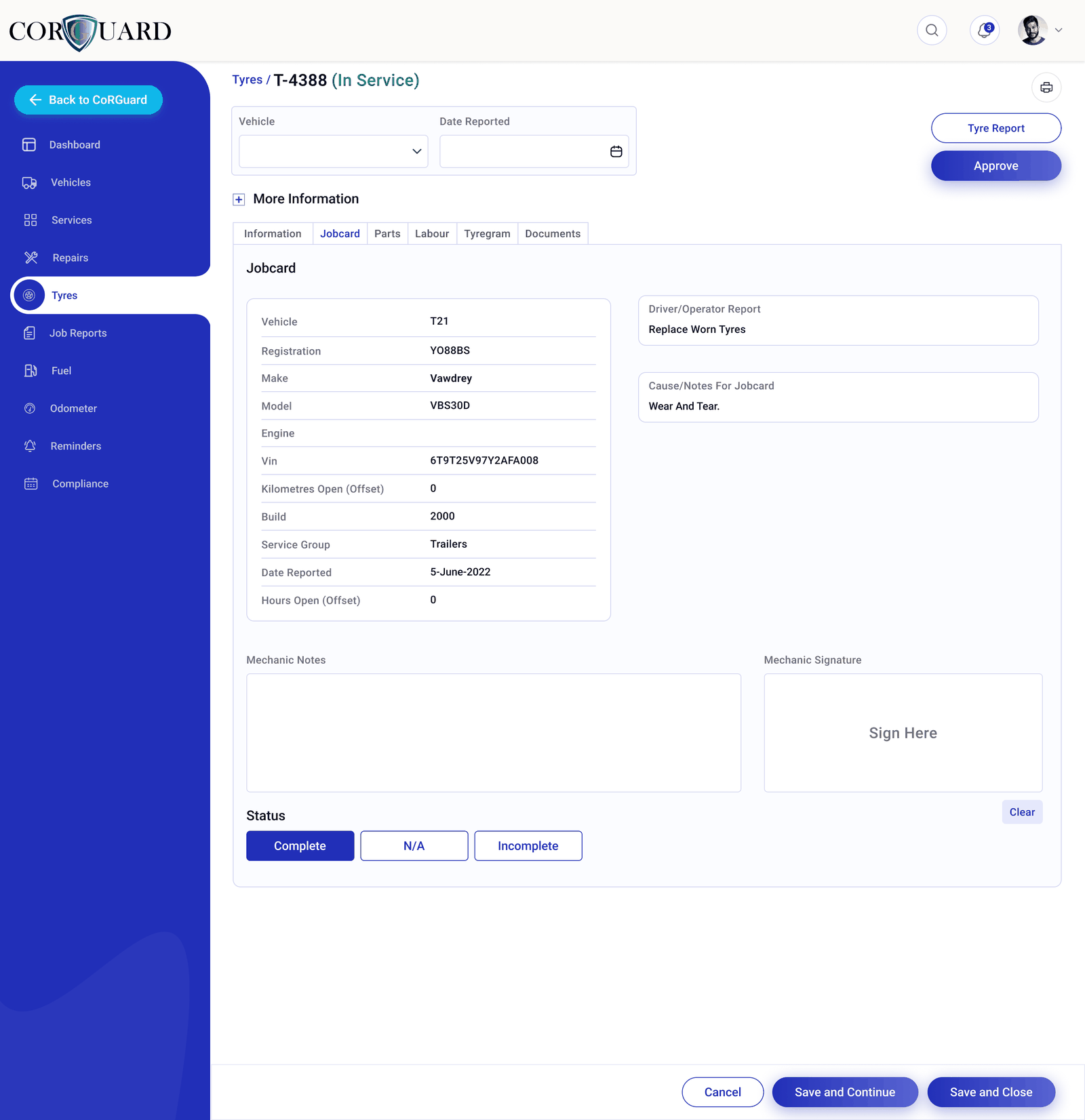Open the Vehicles menu item

(71, 182)
